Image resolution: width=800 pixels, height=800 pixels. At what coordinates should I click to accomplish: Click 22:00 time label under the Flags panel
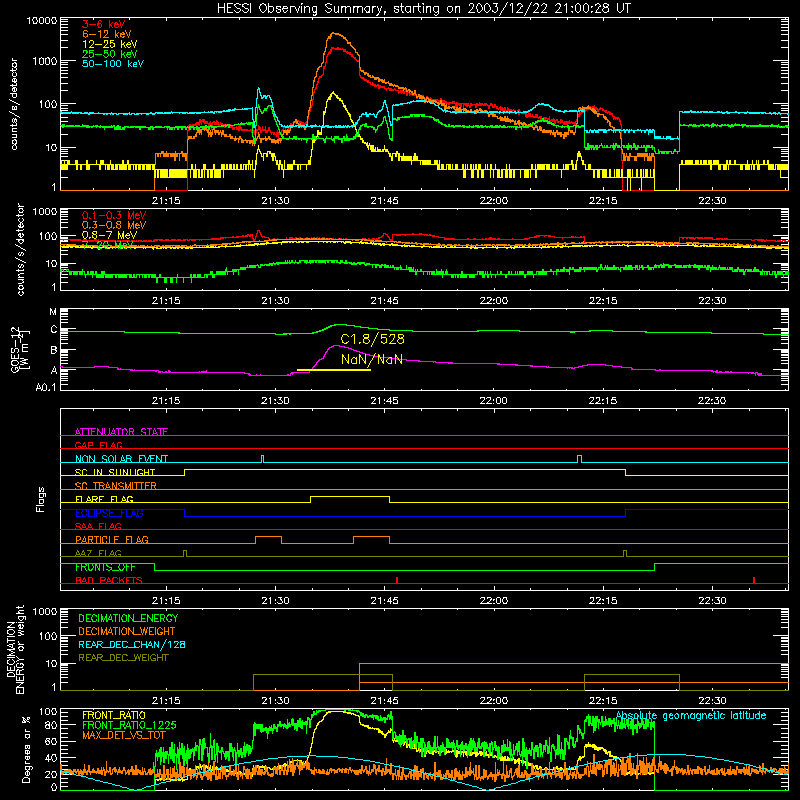(x=493, y=601)
